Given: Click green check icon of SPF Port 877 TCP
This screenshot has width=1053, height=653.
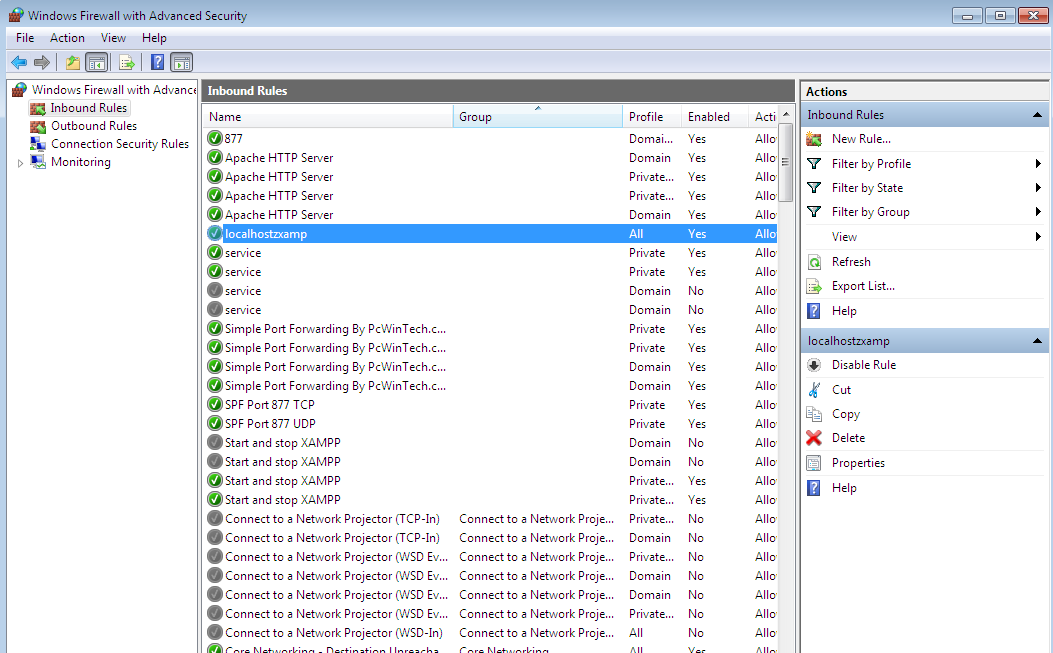Looking at the screenshot, I should (215, 404).
